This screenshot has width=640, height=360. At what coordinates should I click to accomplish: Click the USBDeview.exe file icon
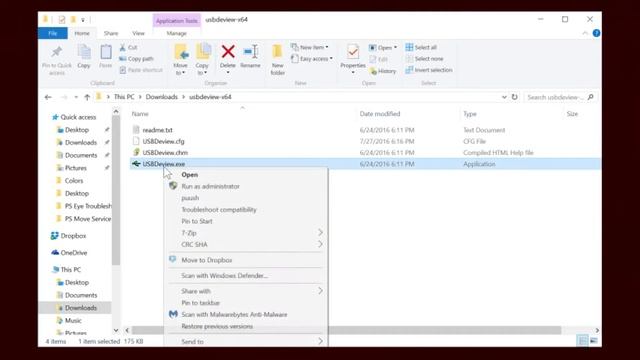136,164
